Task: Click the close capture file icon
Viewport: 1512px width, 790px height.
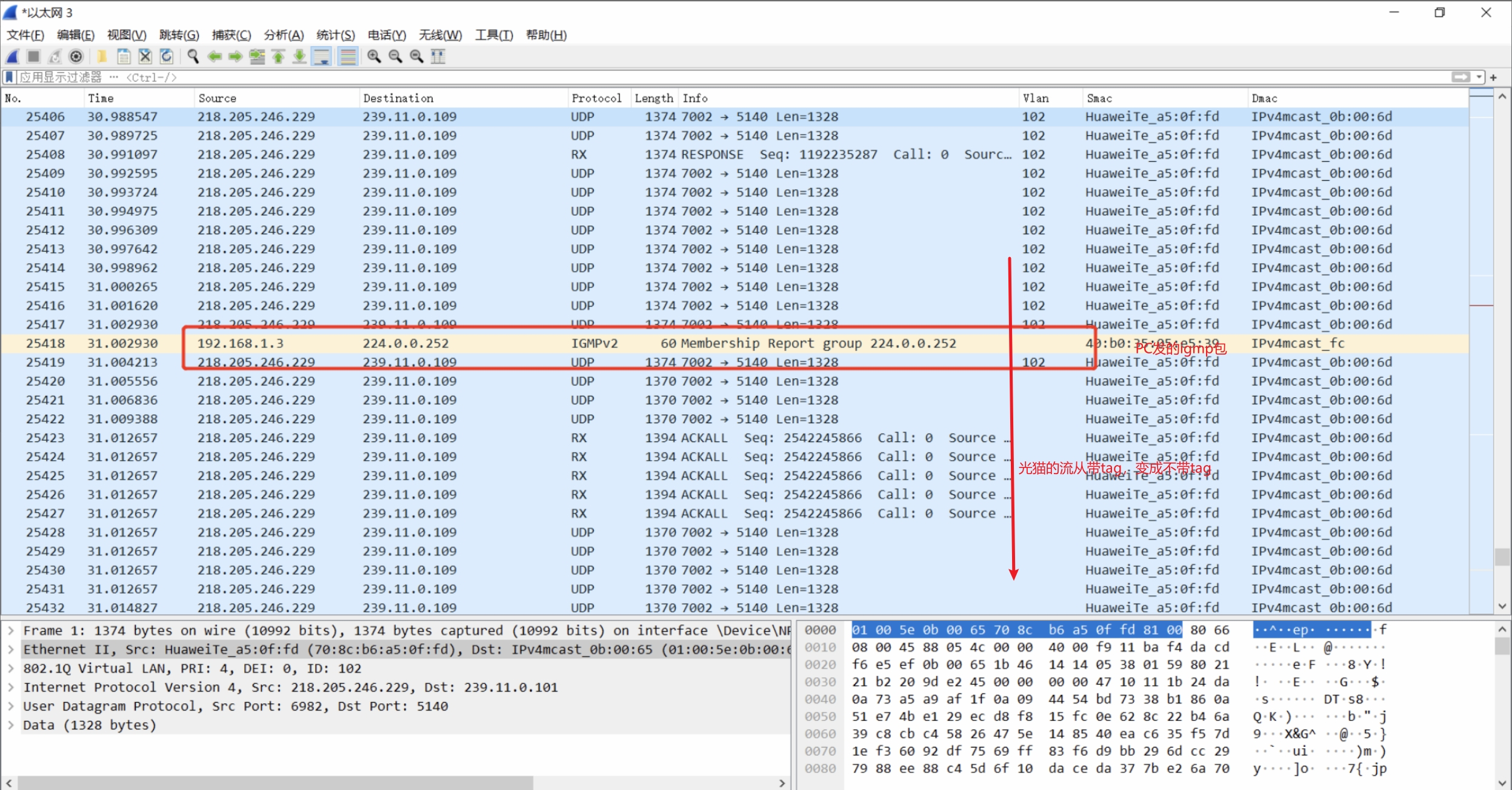Action: (145, 57)
